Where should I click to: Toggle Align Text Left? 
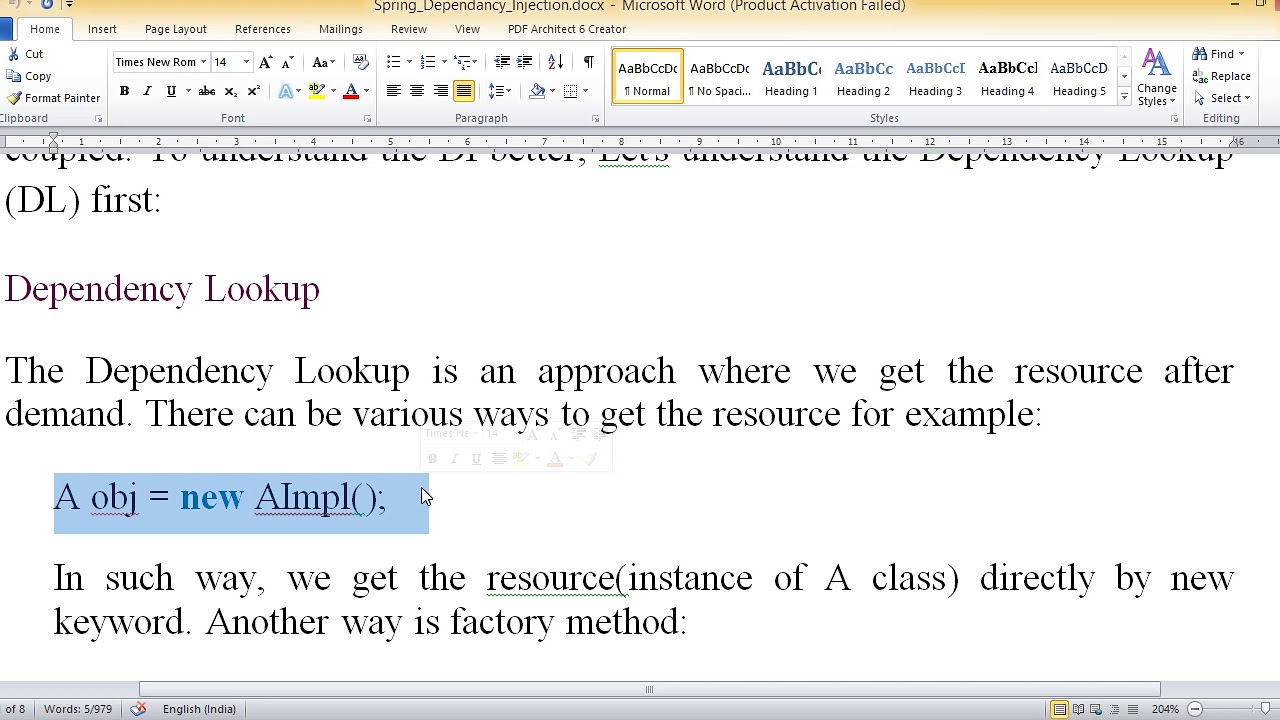(x=393, y=91)
